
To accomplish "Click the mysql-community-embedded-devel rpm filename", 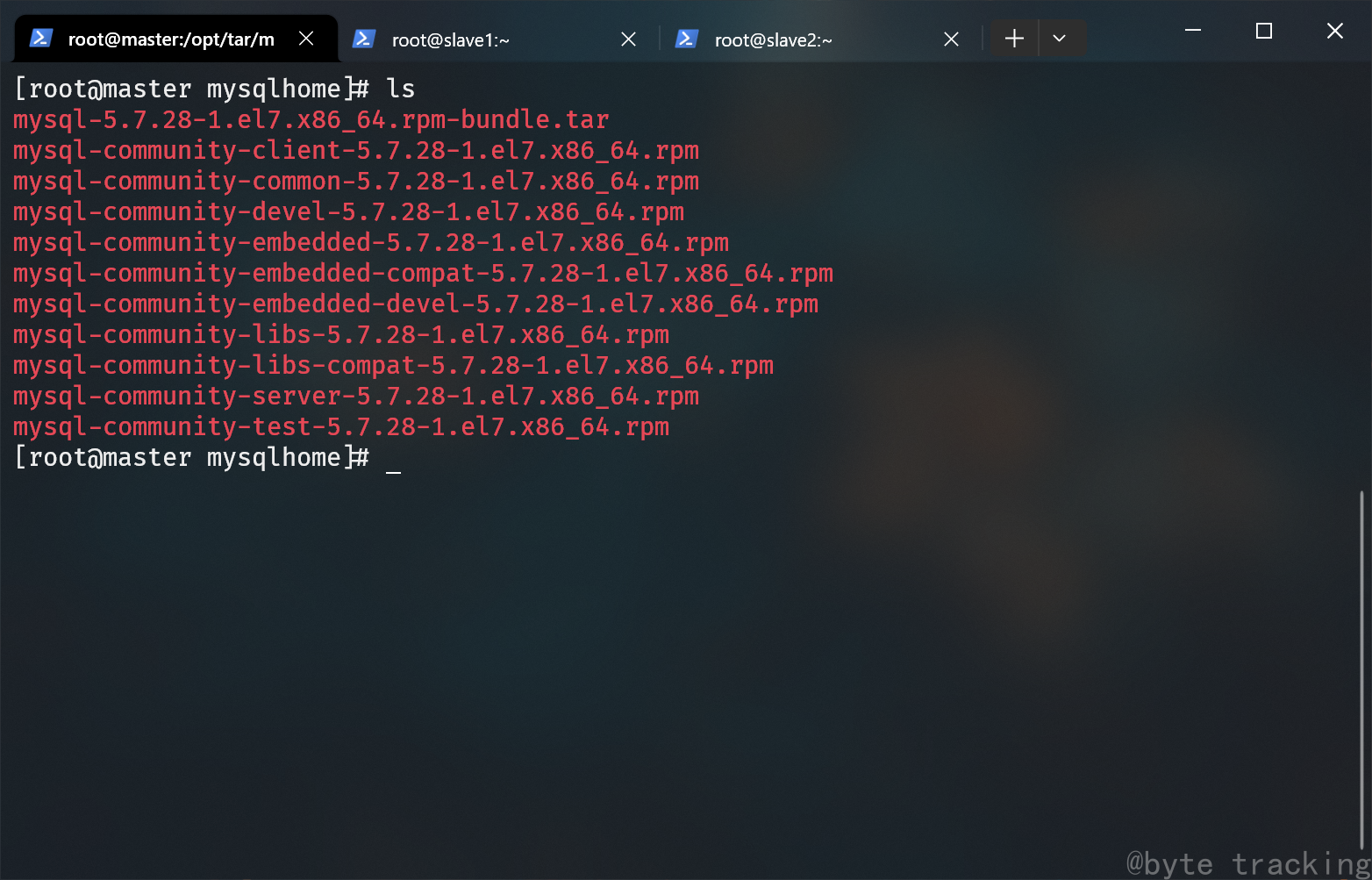I will click(x=416, y=304).
